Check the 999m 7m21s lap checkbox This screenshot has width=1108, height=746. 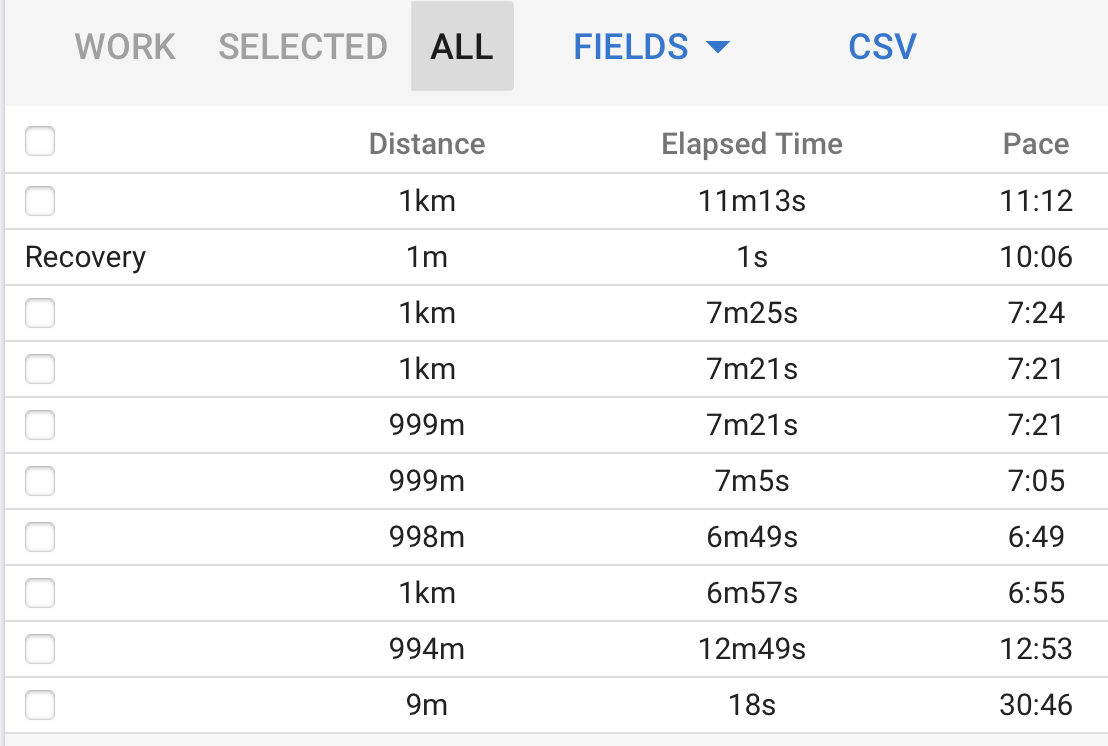coord(40,425)
